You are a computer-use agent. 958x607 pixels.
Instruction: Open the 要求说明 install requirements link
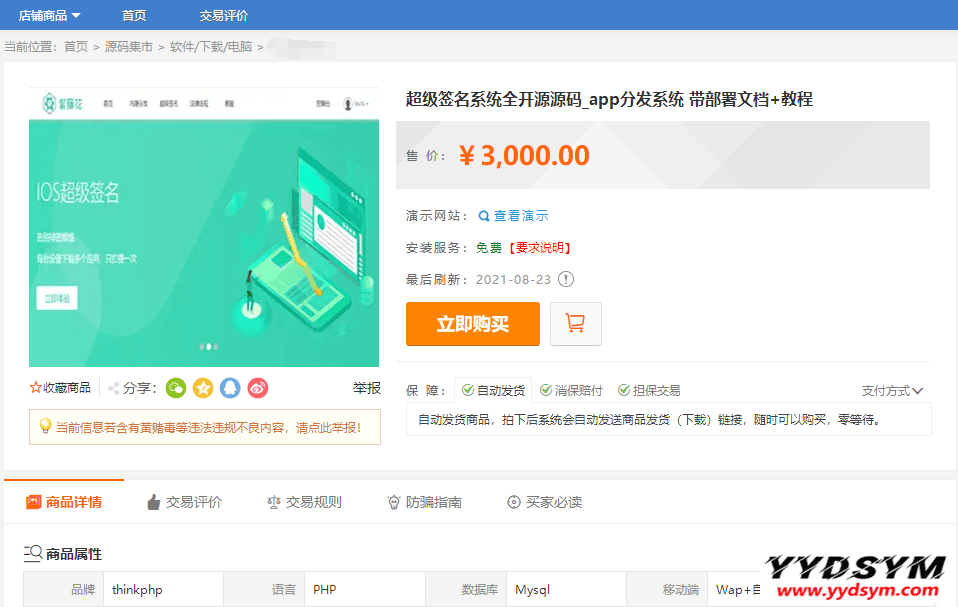click(539, 248)
